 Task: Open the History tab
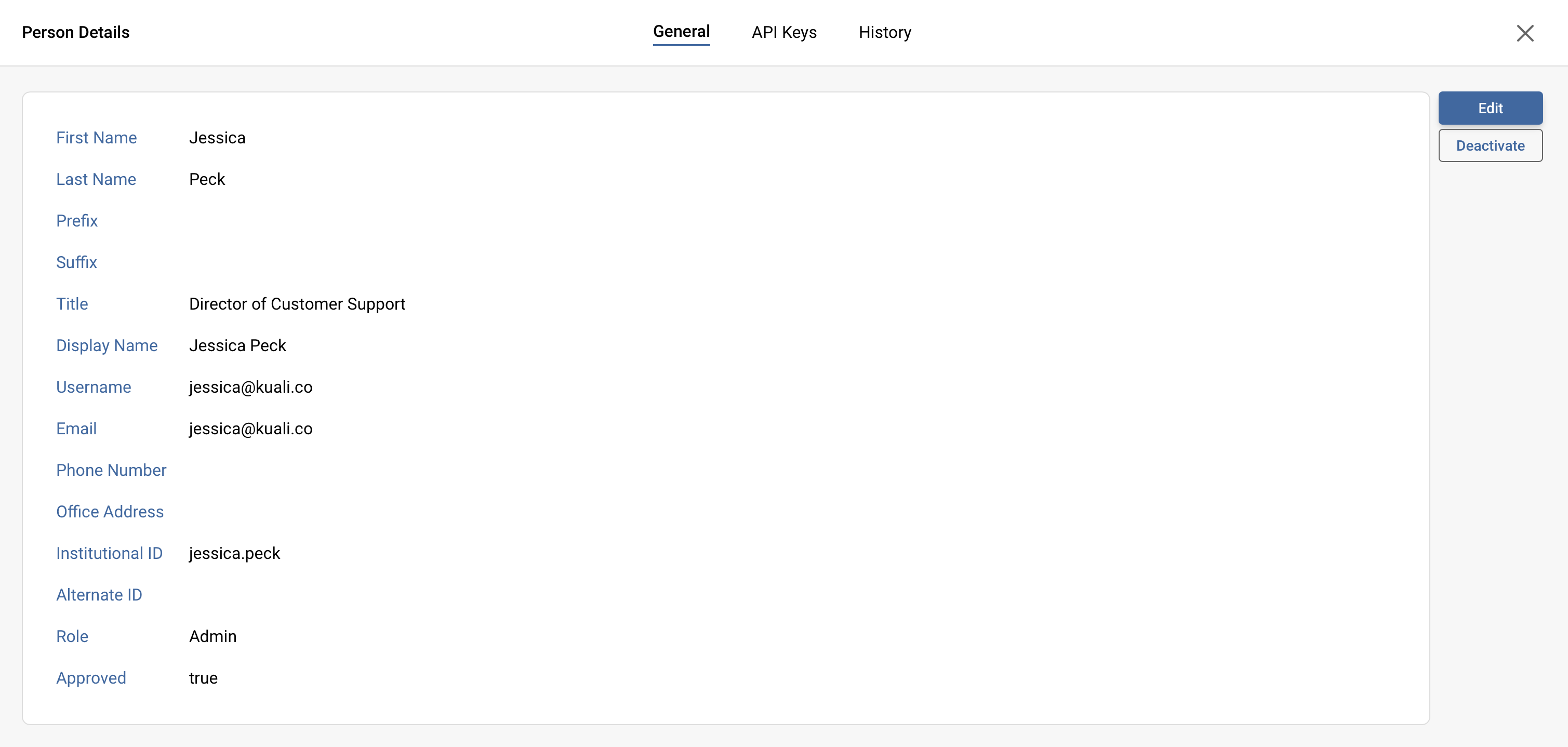pyautogui.click(x=884, y=32)
